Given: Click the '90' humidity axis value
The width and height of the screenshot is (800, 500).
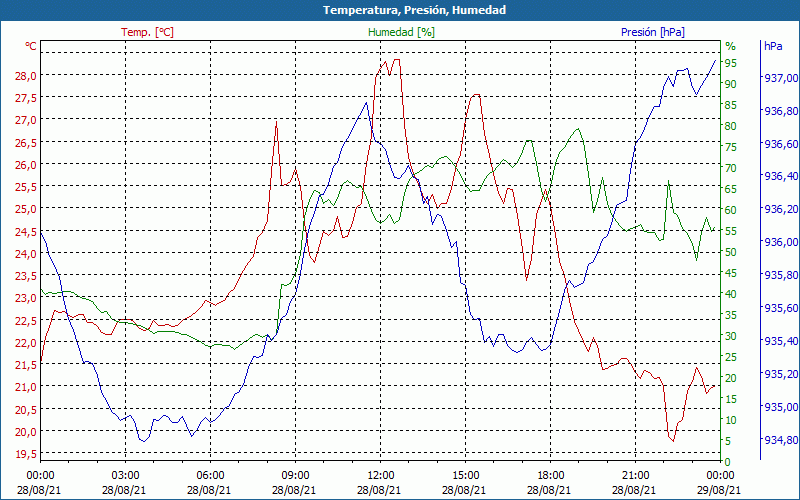Looking at the screenshot, I should click(731, 84).
